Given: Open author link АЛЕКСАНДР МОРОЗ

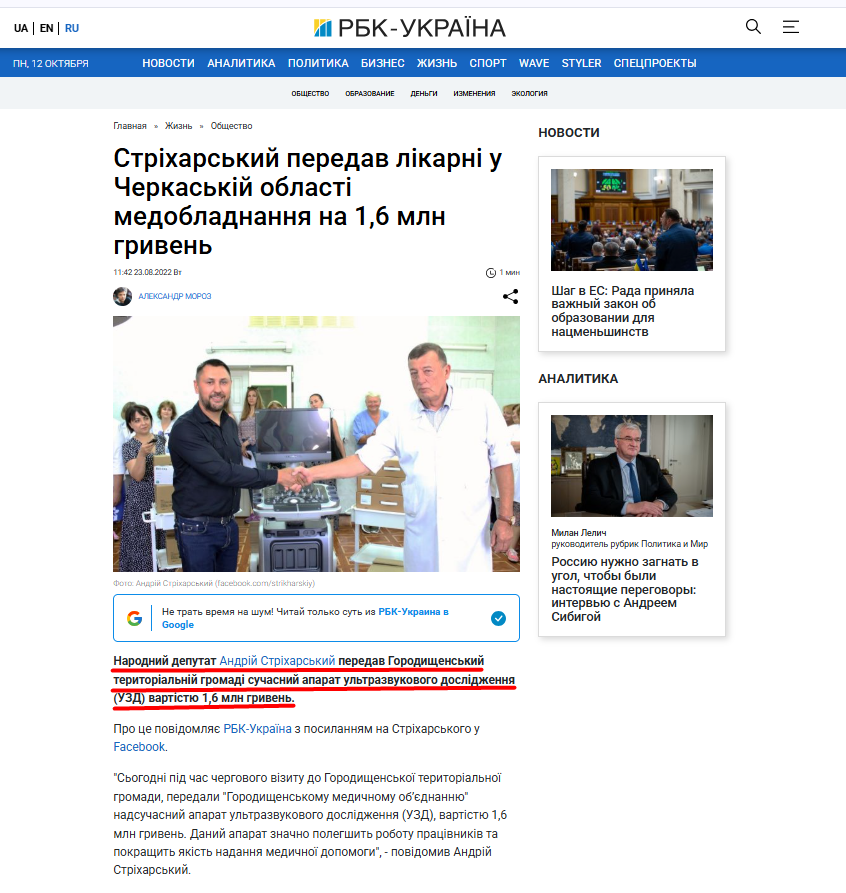Looking at the screenshot, I should (174, 296).
